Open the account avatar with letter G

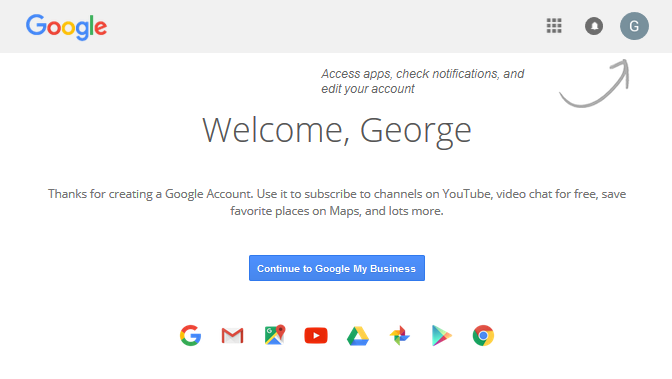click(x=634, y=26)
